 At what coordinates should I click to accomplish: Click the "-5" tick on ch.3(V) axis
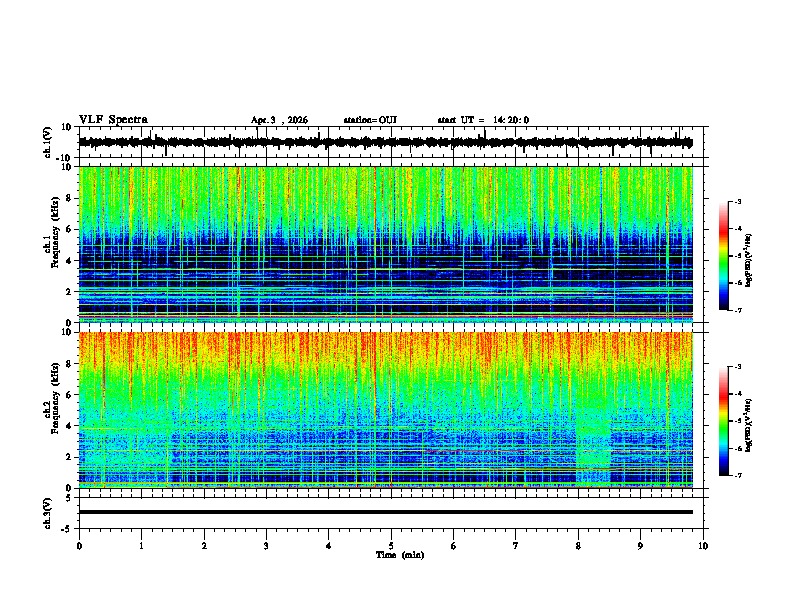(x=67, y=529)
